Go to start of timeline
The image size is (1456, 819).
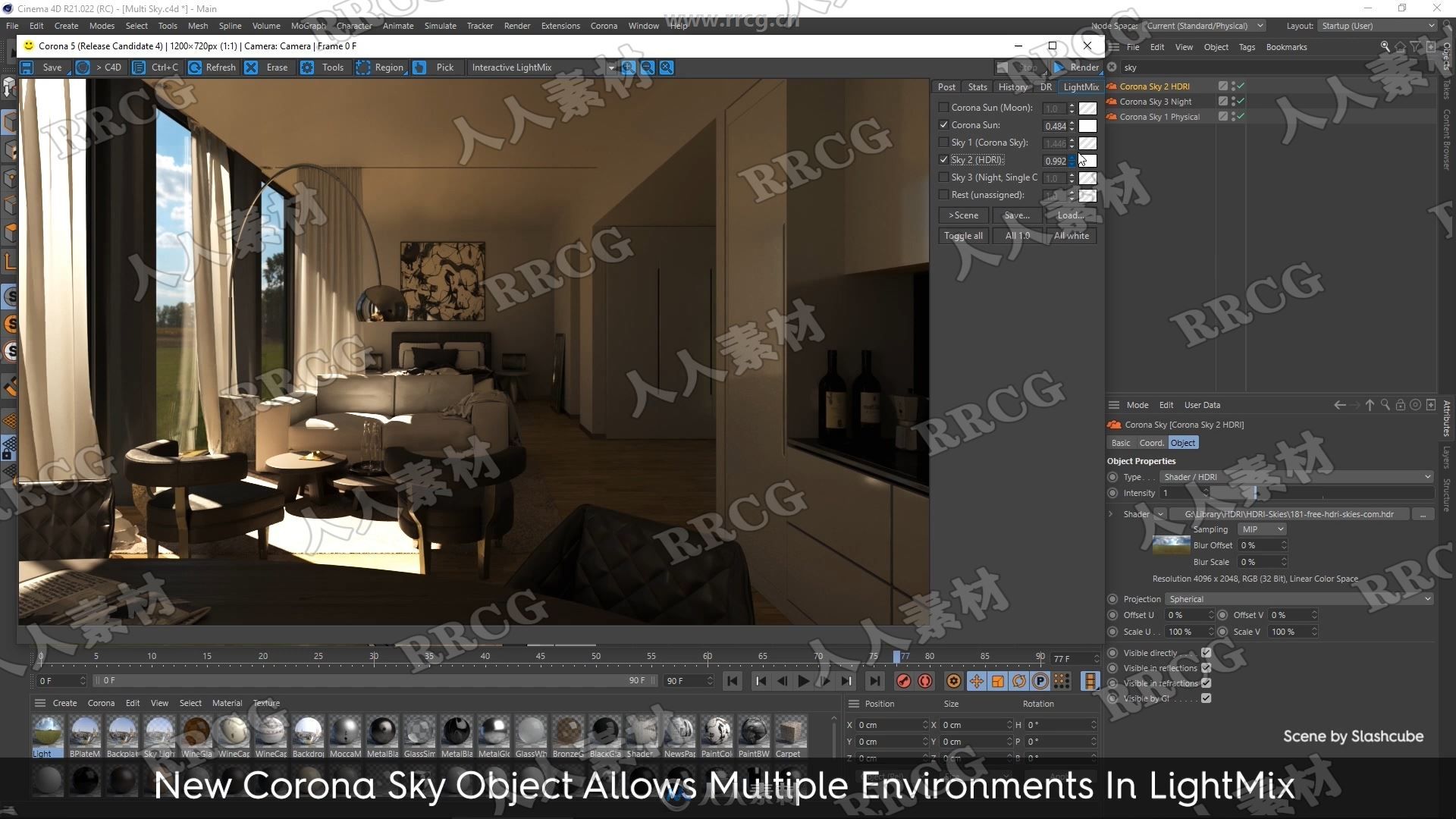[733, 681]
